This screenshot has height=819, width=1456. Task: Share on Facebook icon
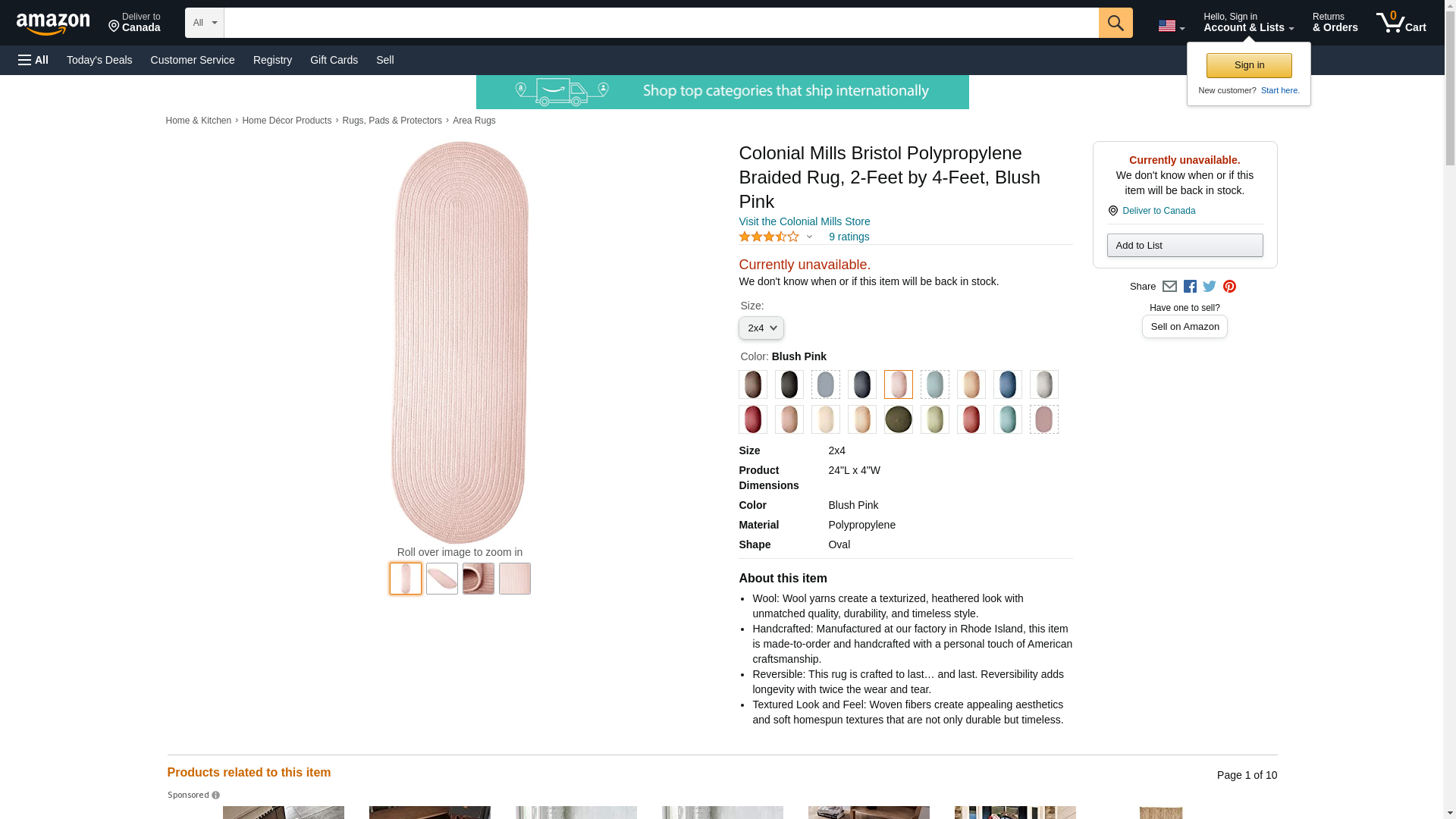tap(1190, 287)
